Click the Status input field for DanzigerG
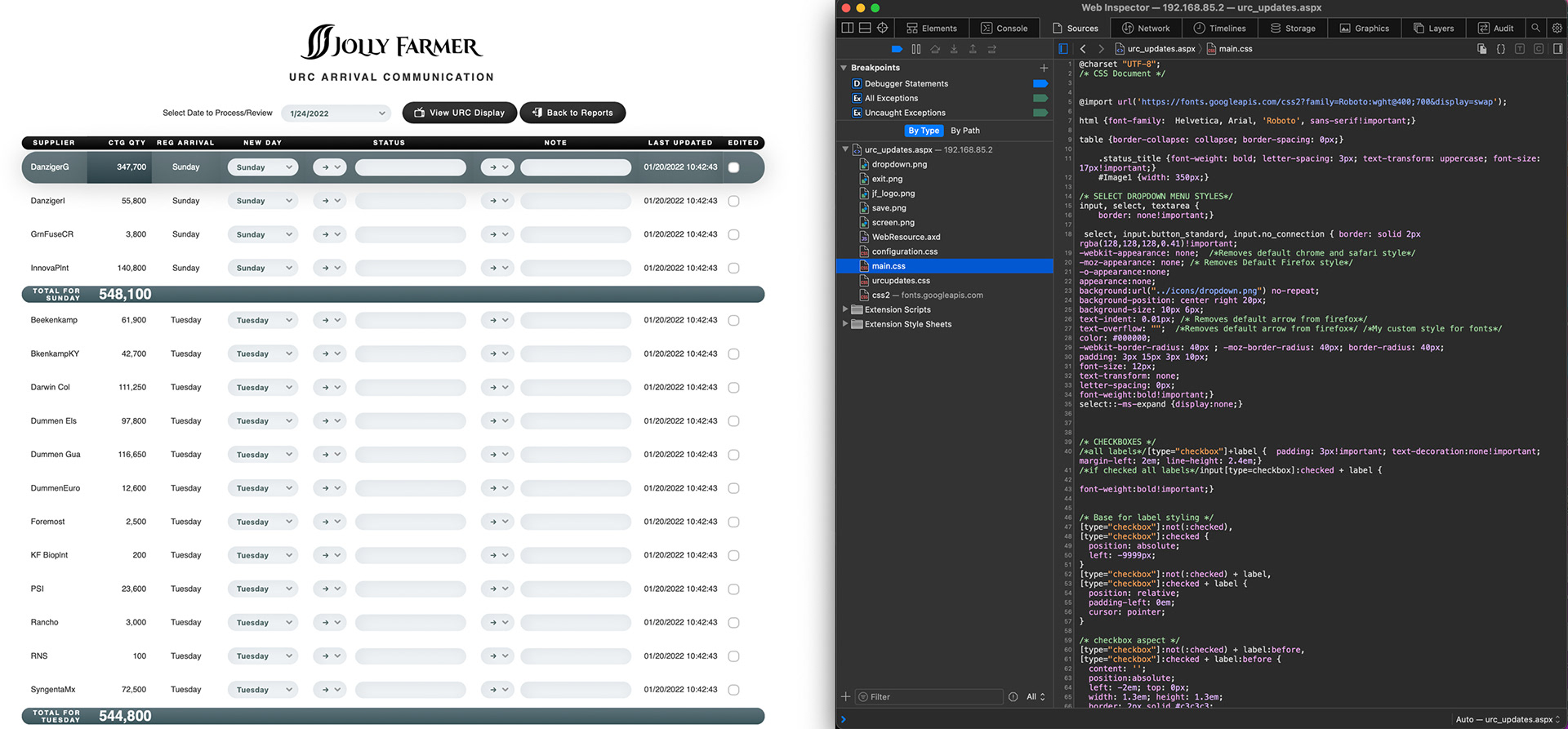Image resolution: width=1568 pixels, height=729 pixels. pos(411,167)
